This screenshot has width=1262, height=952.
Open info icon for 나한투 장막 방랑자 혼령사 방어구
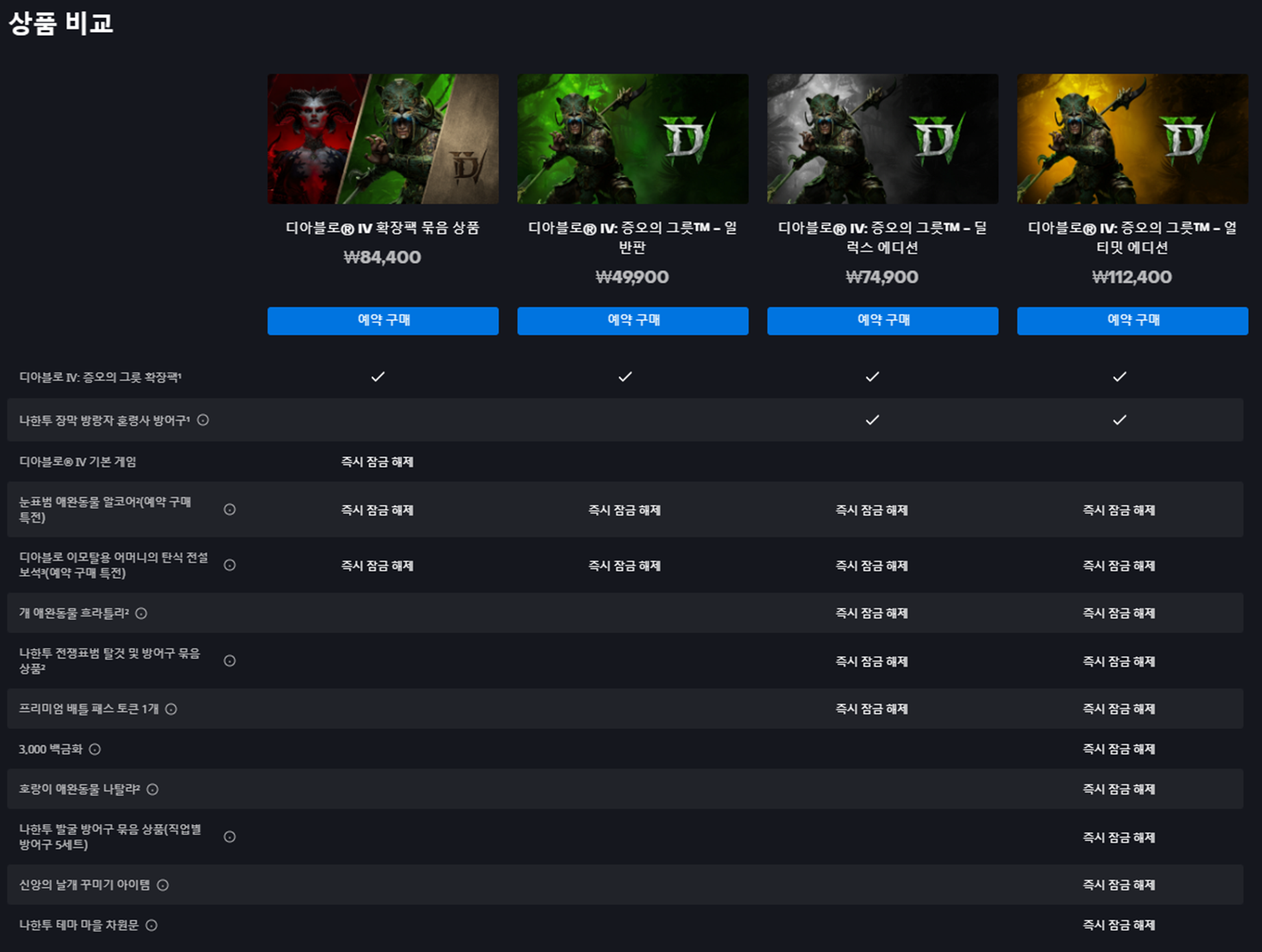pyautogui.click(x=203, y=420)
